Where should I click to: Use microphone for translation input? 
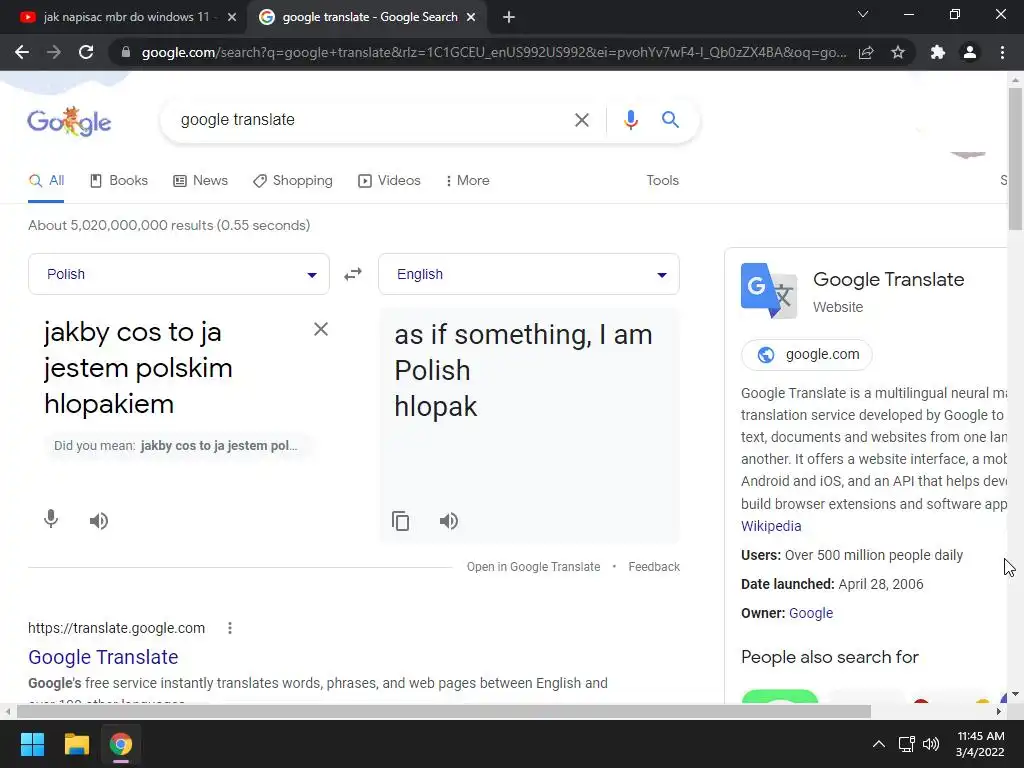(x=51, y=520)
